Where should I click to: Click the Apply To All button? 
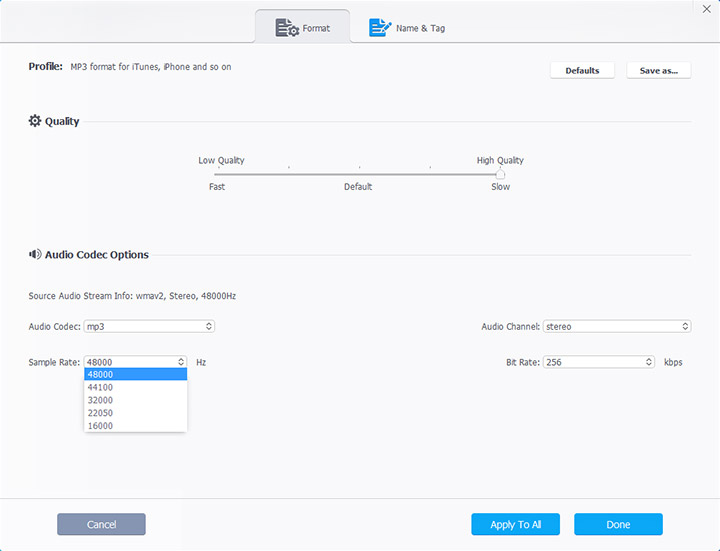tap(516, 524)
